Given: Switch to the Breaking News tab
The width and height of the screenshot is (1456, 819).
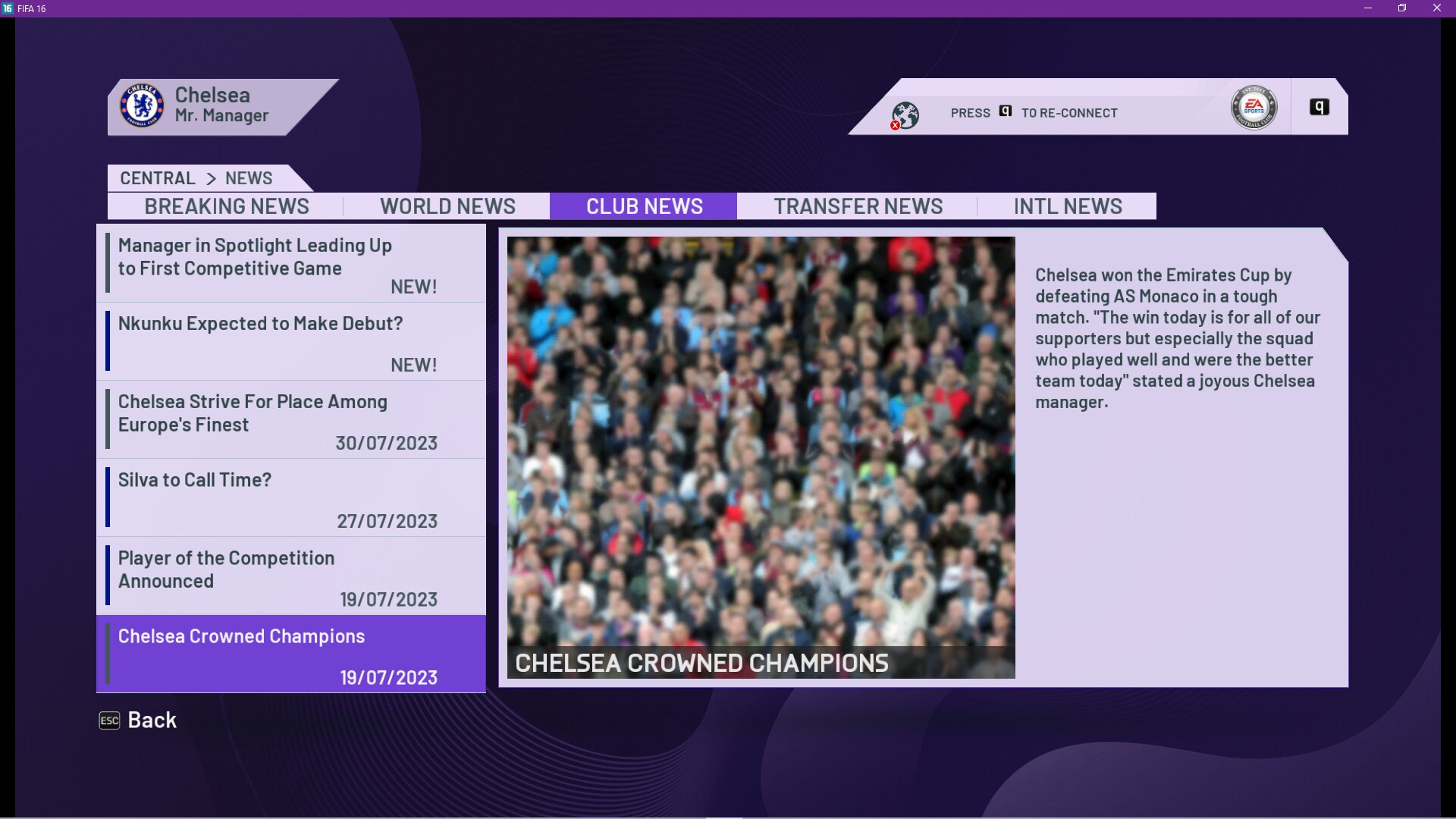Looking at the screenshot, I should [x=226, y=206].
